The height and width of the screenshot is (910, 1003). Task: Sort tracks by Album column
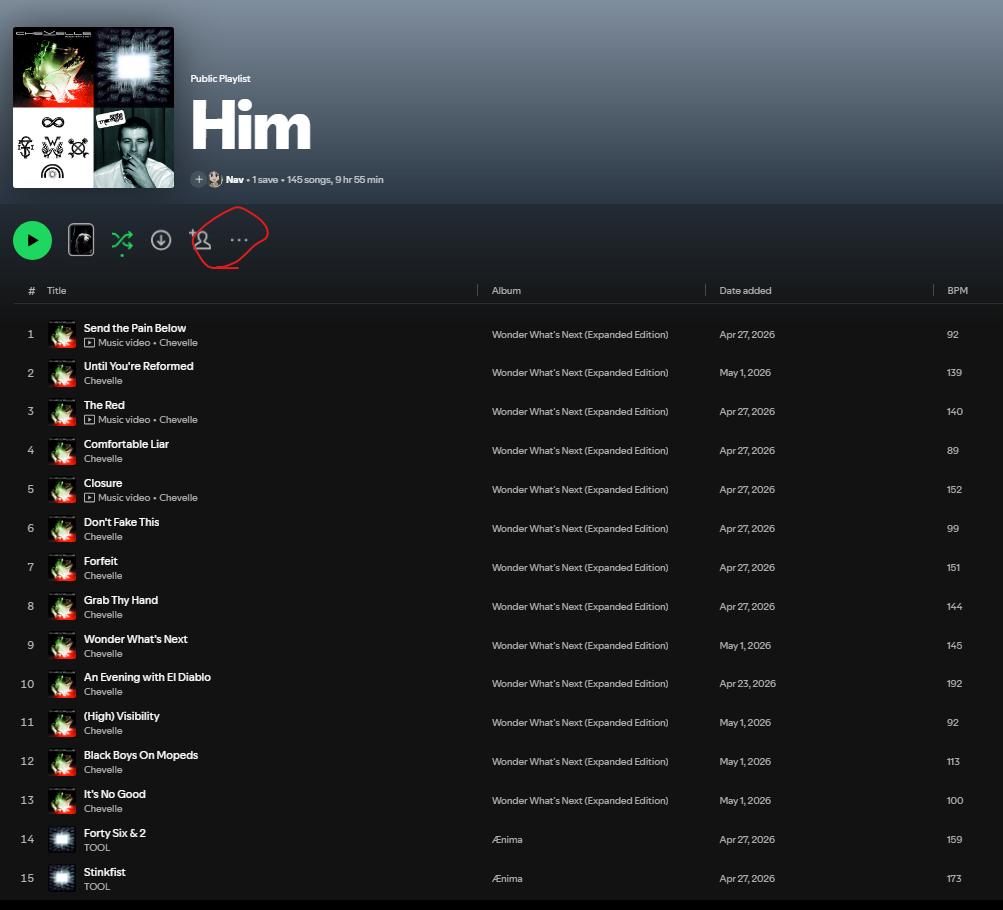pyautogui.click(x=506, y=290)
